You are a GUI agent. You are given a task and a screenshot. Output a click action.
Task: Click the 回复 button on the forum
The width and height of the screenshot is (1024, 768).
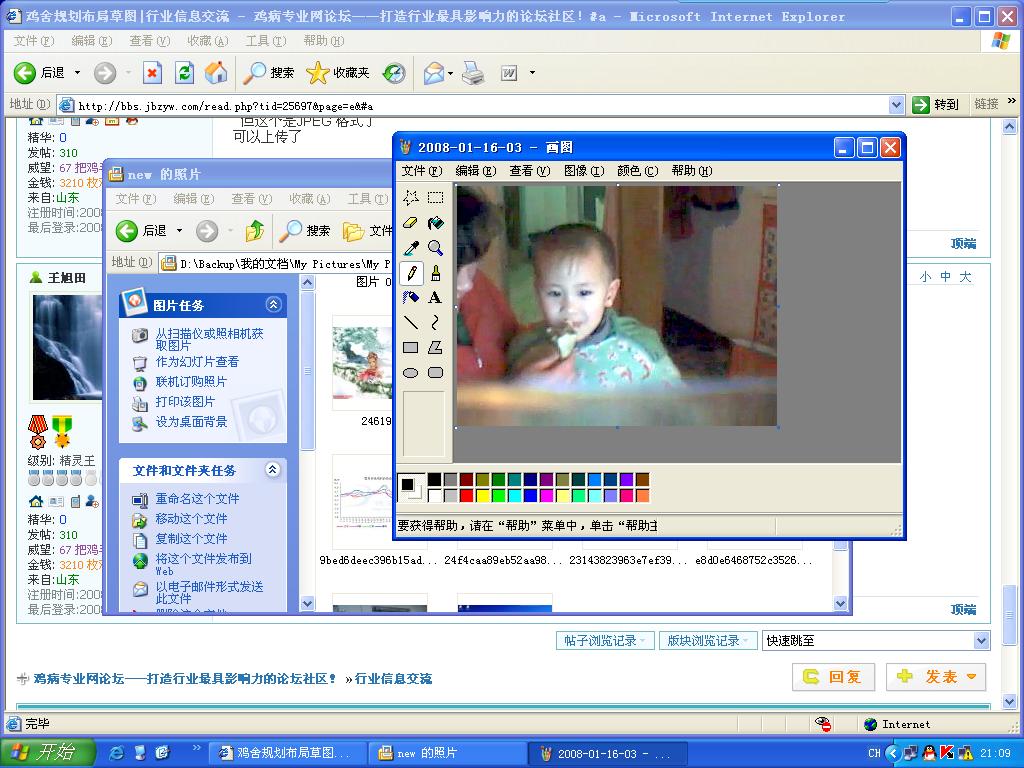click(x=832, y=677)
